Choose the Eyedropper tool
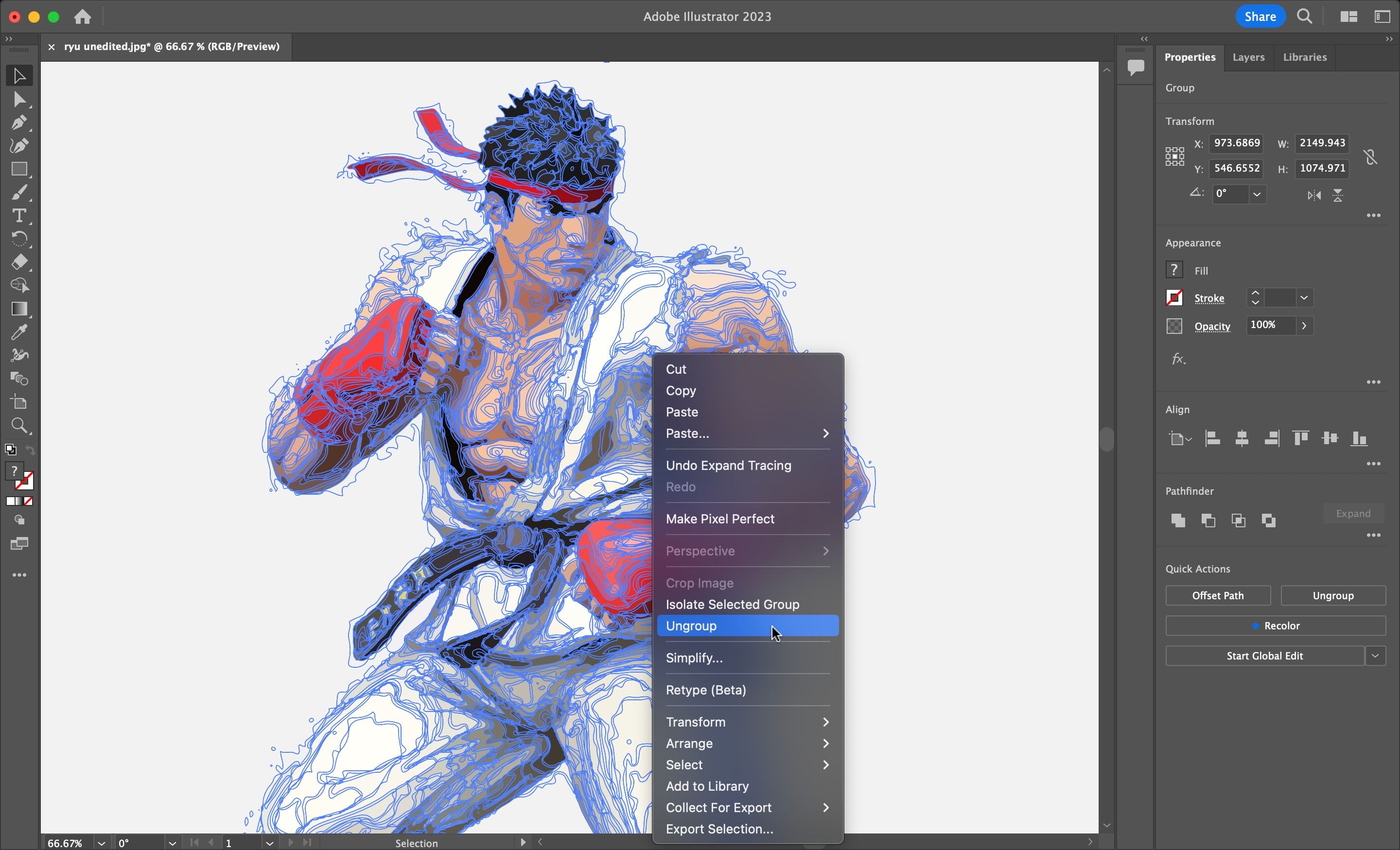This screenshot has height=850, width=1400. coord(19,332)
